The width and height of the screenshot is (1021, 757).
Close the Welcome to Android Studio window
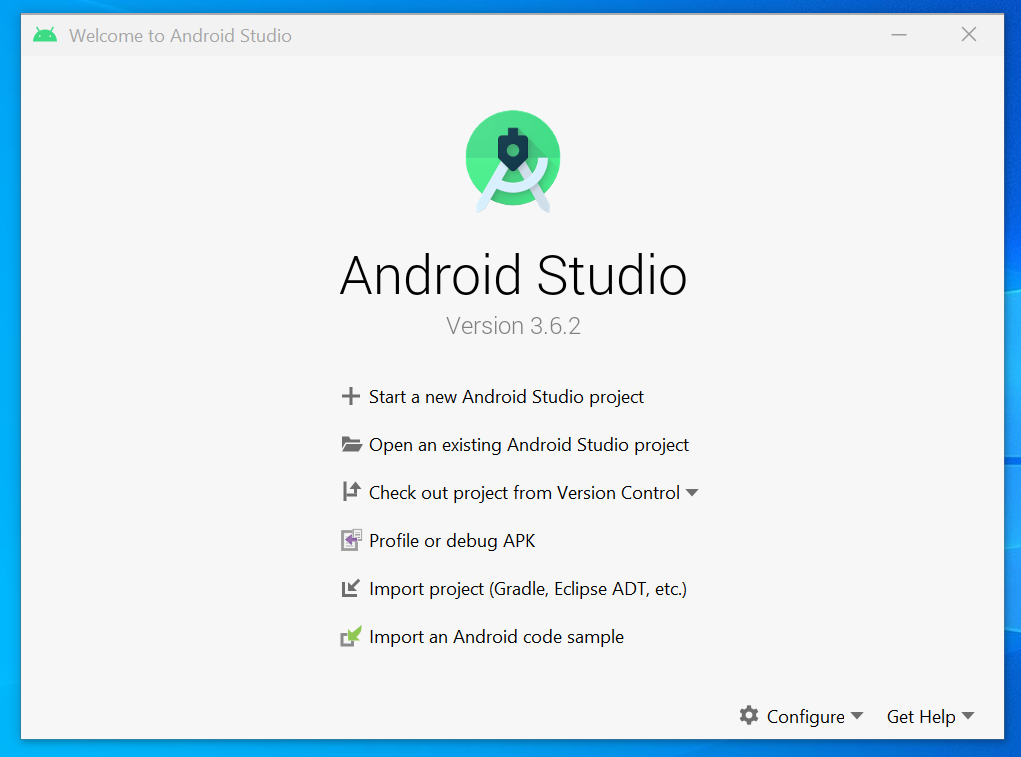969,34
